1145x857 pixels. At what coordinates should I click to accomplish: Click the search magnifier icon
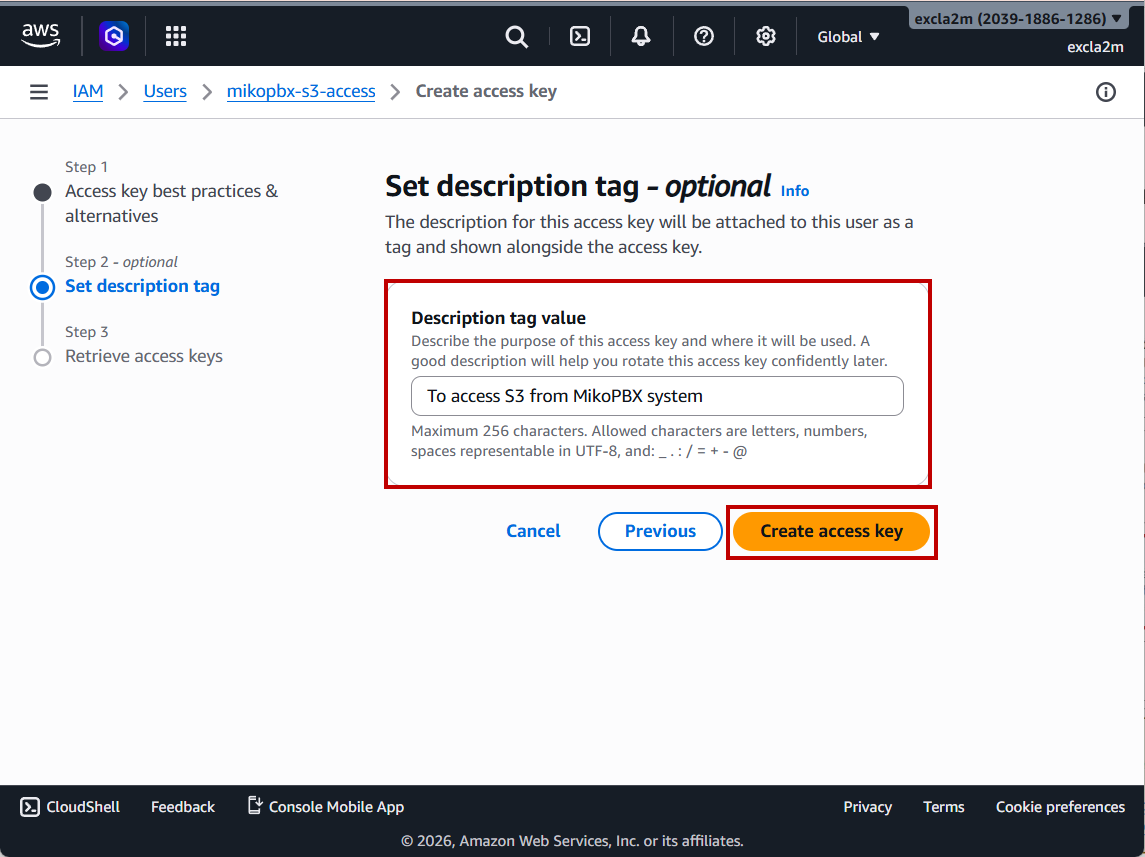click(x=516, y=37)
